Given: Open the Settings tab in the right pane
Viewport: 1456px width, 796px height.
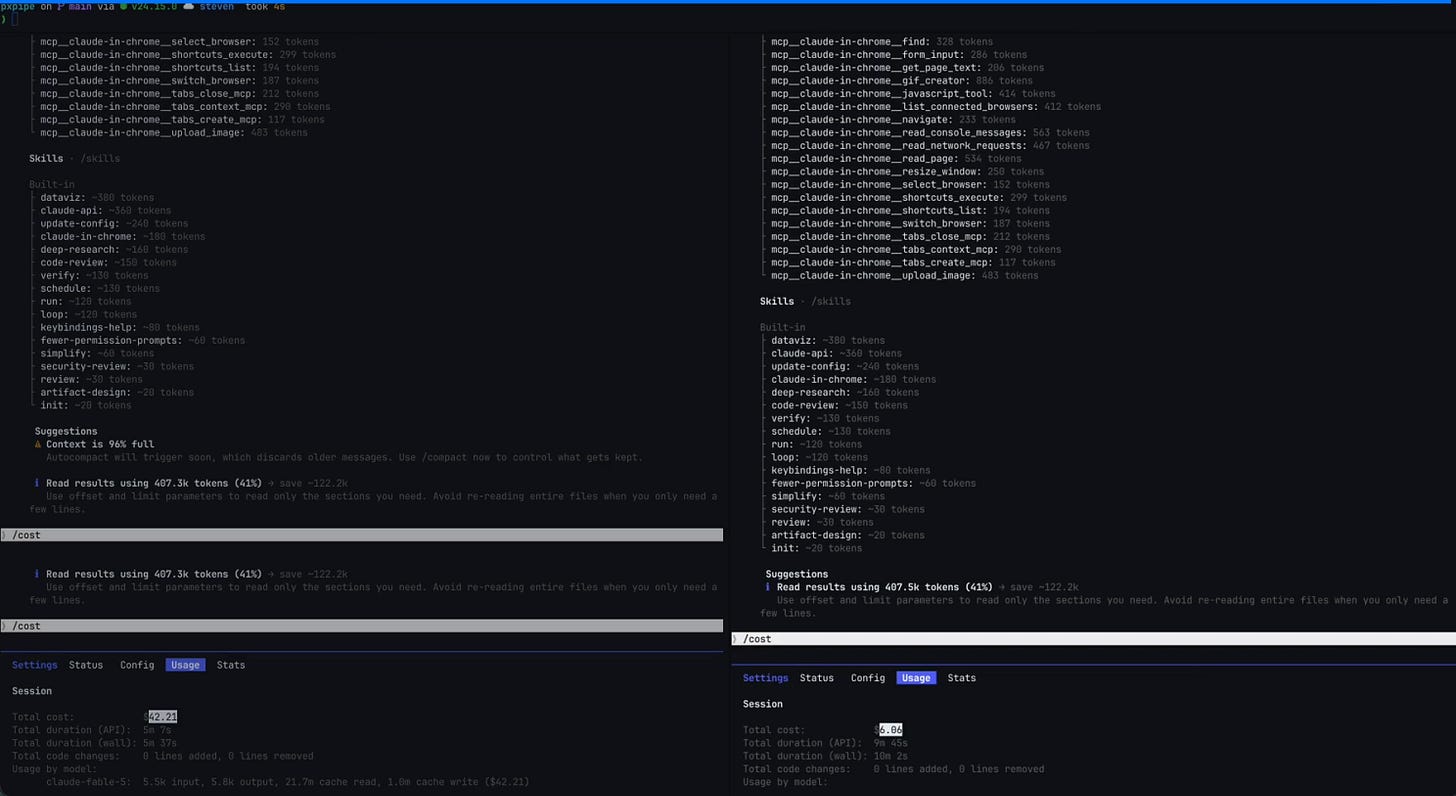Looking at the screenshot, I should (x=766, y=678).
